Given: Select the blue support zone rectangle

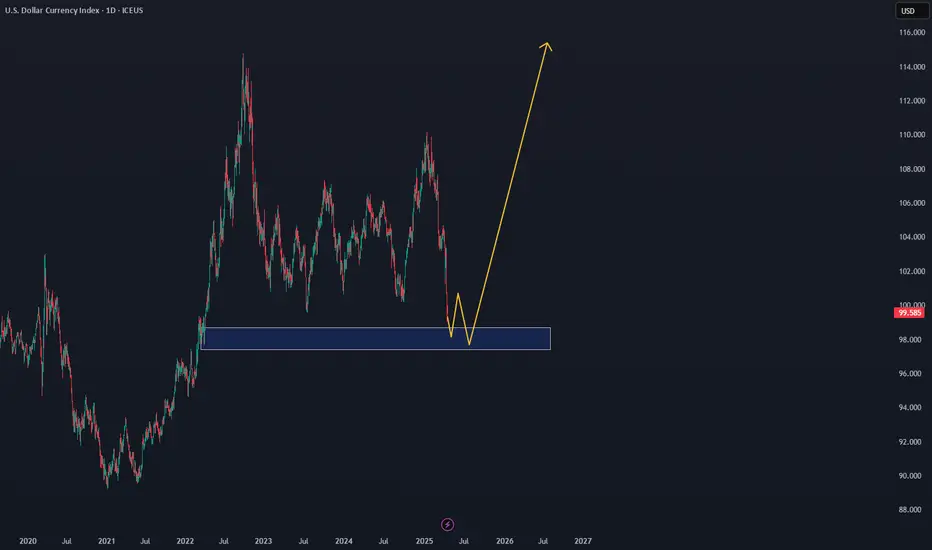Looking at the screenshot, I should (376, 338).
